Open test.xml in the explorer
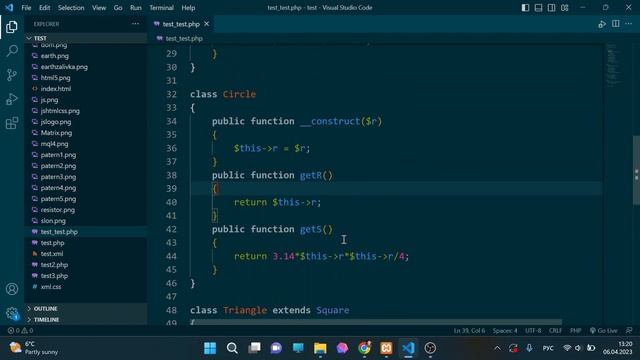This screenshot has width=640, height=360. (x=52, y=253)
